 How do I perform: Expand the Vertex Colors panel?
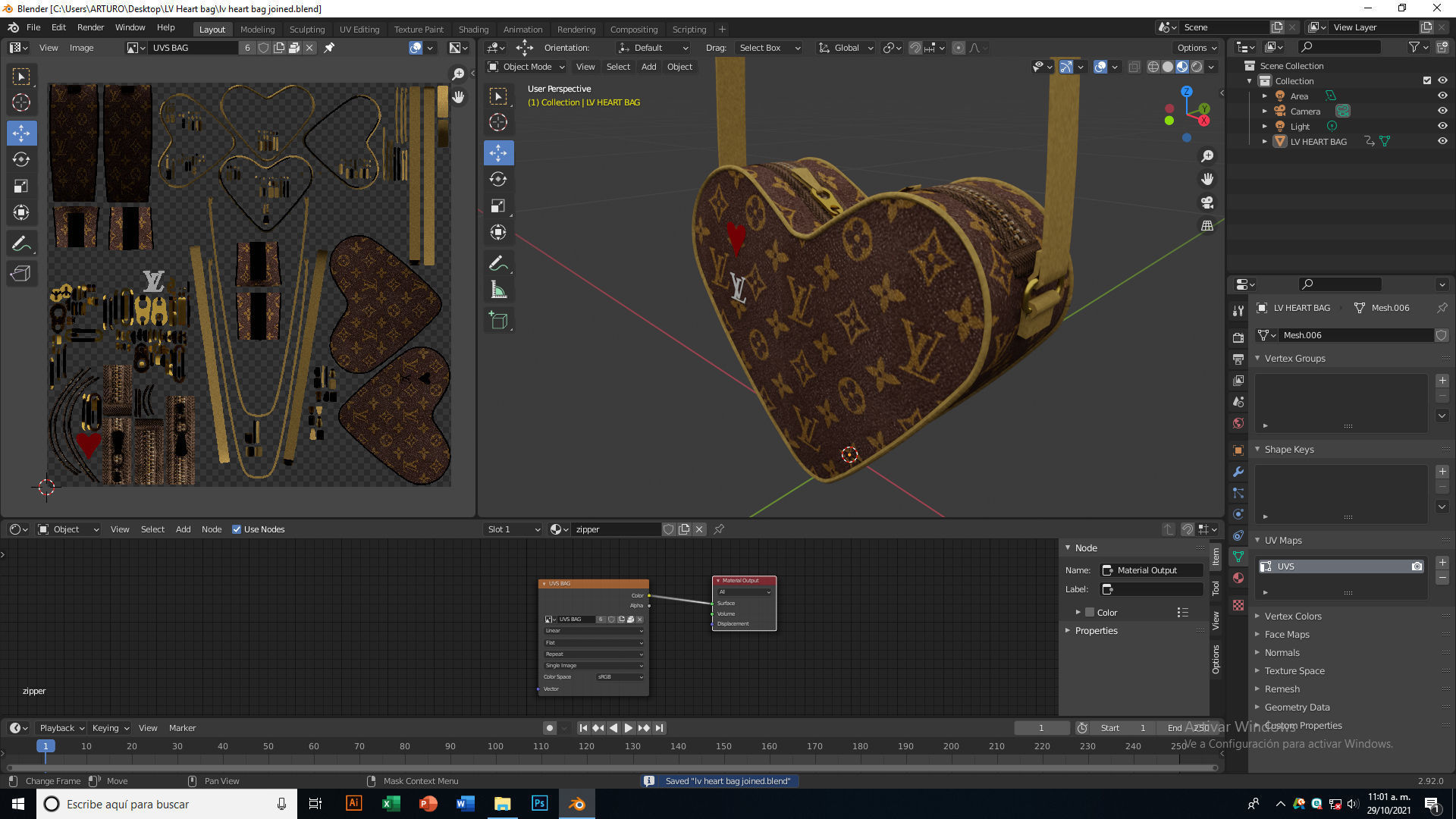click(1292, 617)
